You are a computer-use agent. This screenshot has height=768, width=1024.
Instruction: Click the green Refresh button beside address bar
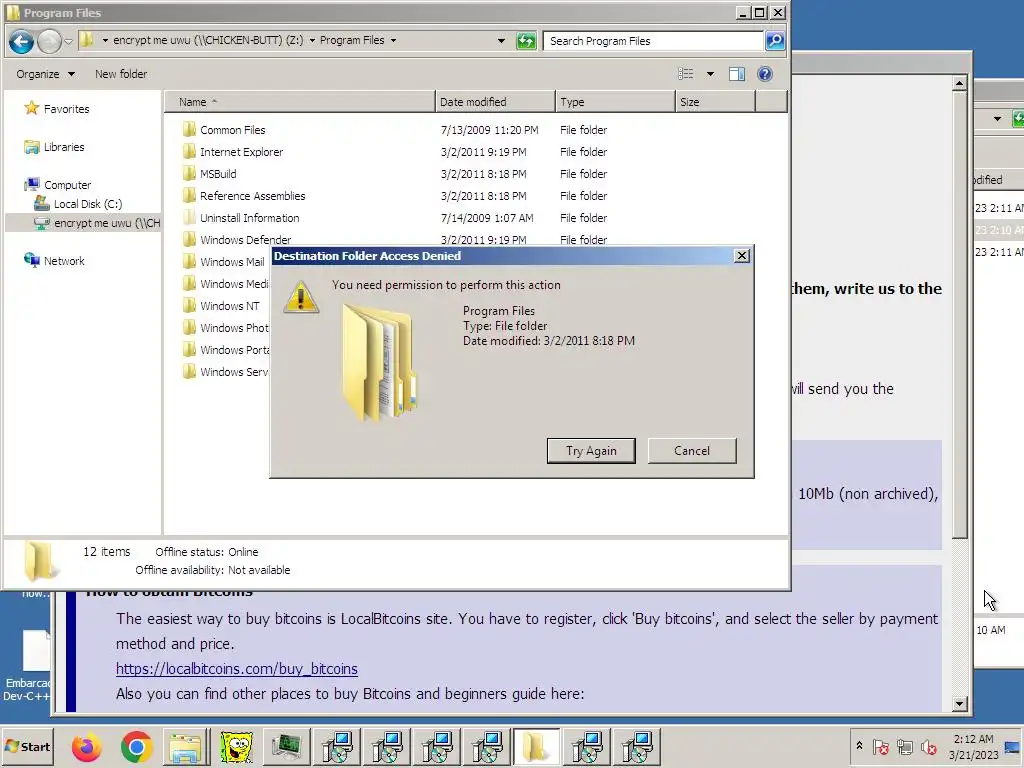click(526, 40)
